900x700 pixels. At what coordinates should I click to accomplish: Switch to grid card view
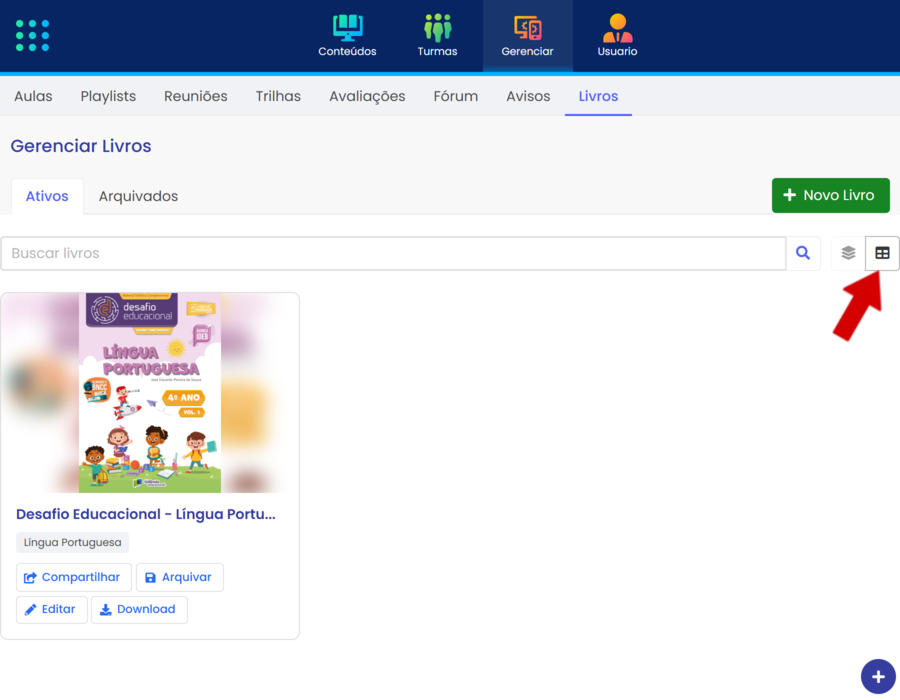coord(882,254)
